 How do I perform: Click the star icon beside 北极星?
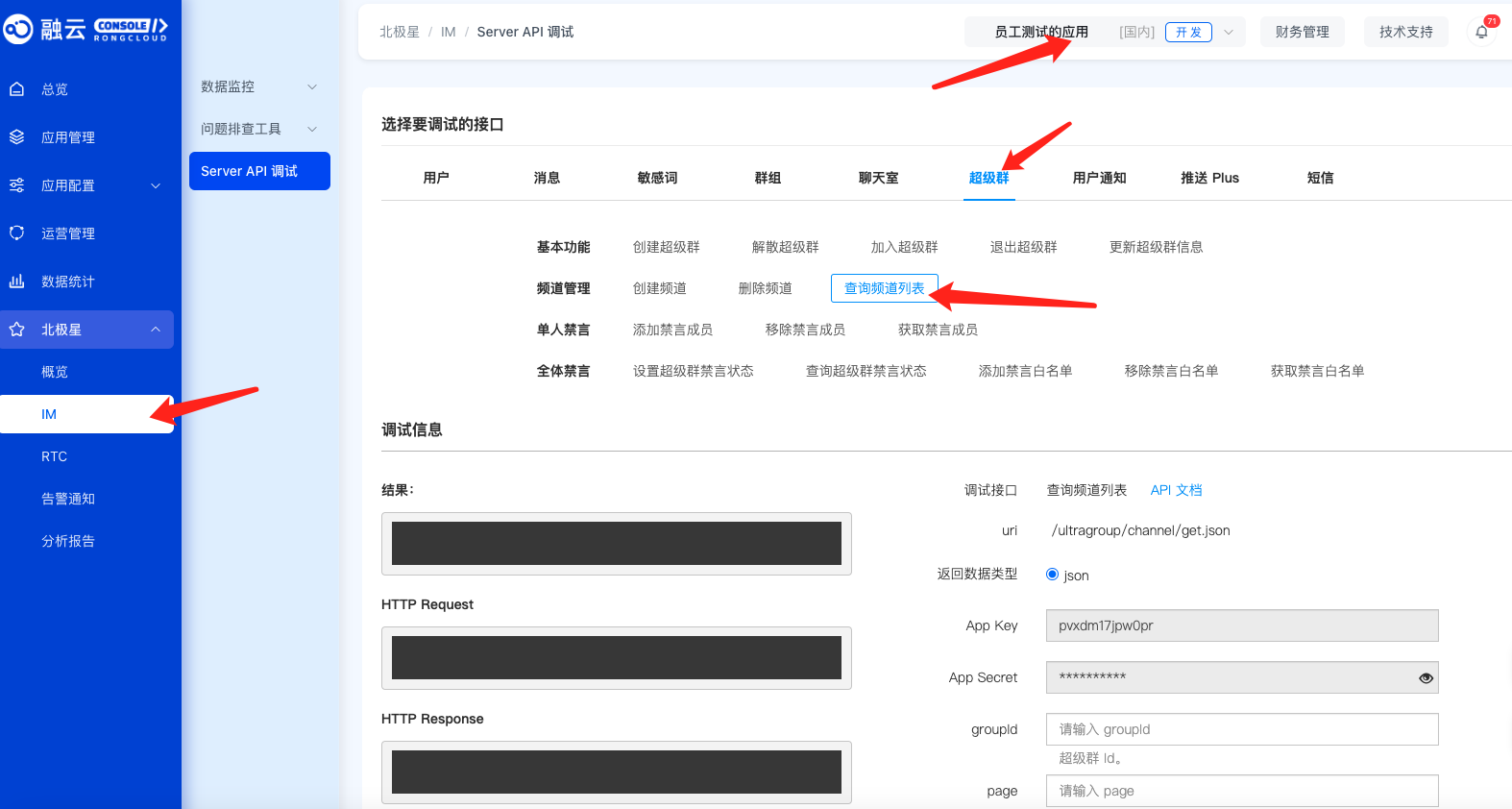click(x=16, y=330)
